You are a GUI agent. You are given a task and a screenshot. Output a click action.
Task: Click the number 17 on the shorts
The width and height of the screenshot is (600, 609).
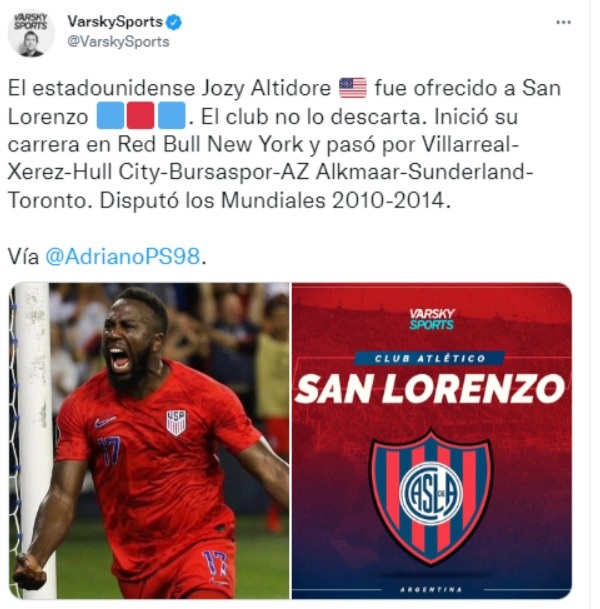coord(216,564)
